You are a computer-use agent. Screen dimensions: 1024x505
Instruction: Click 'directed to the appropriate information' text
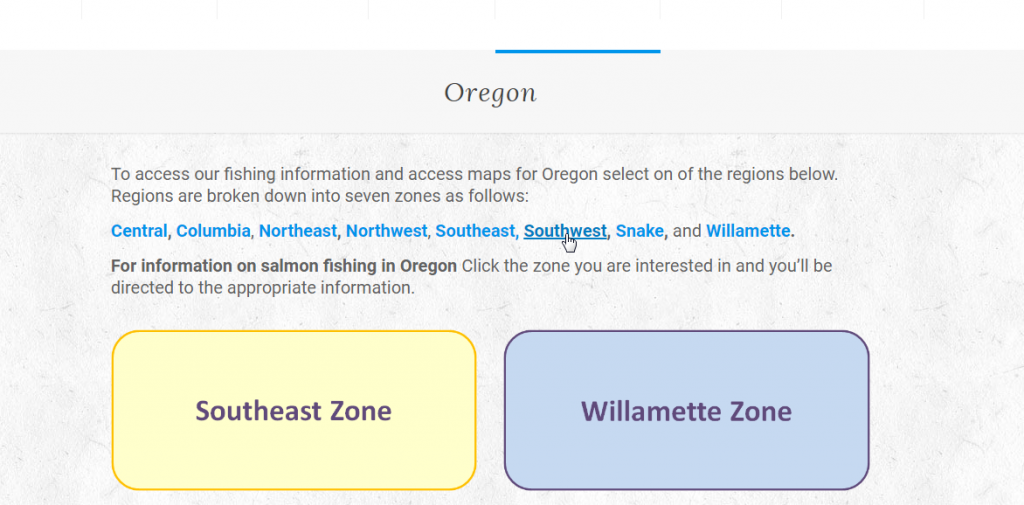[263, 288]
